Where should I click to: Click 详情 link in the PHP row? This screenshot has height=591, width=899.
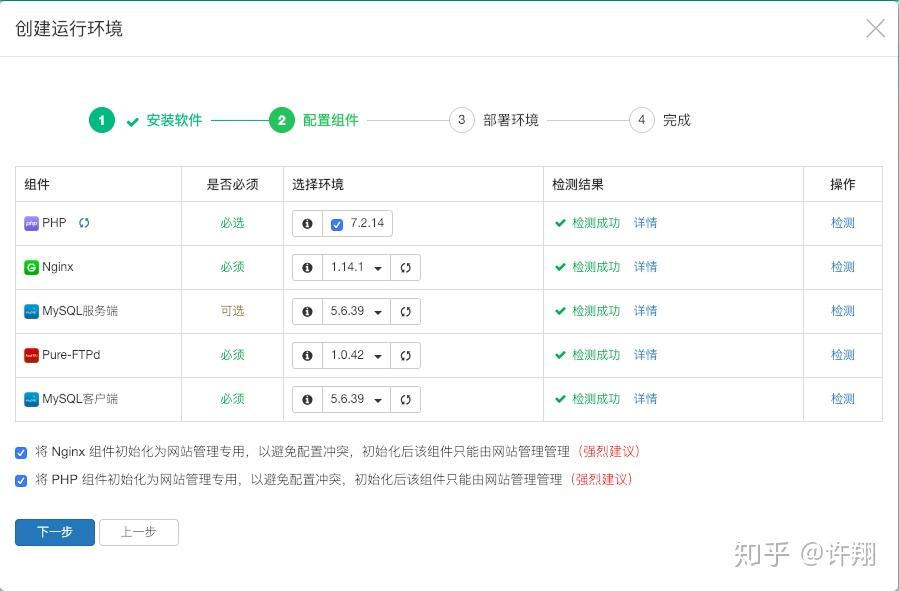(645, 223)
